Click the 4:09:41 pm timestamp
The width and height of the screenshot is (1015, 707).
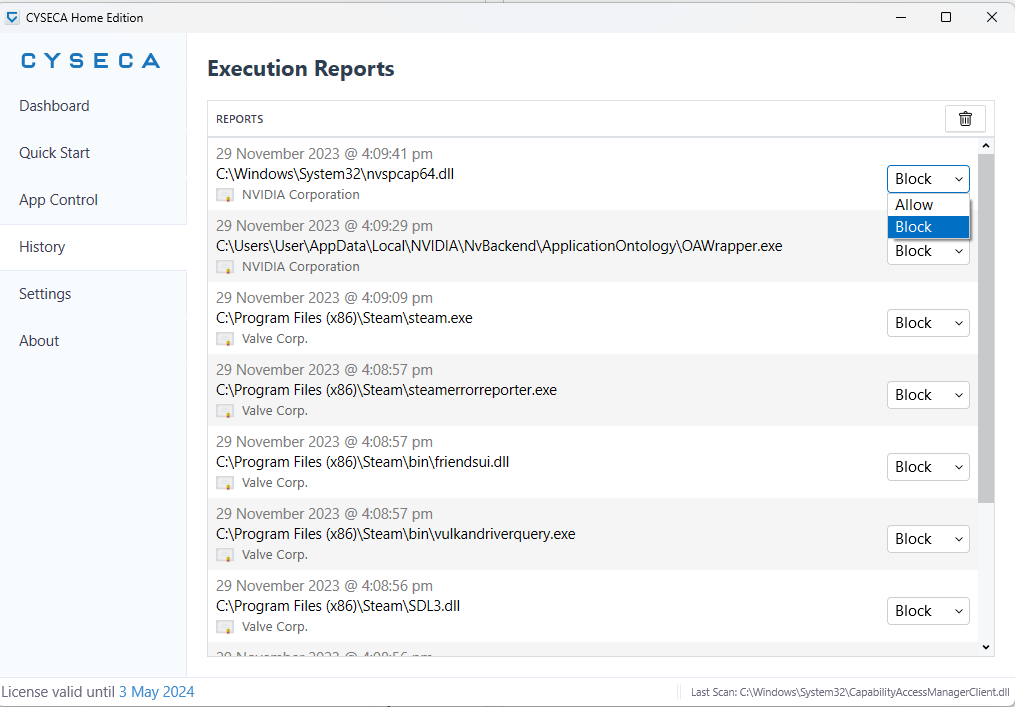(x=324, y=154)
